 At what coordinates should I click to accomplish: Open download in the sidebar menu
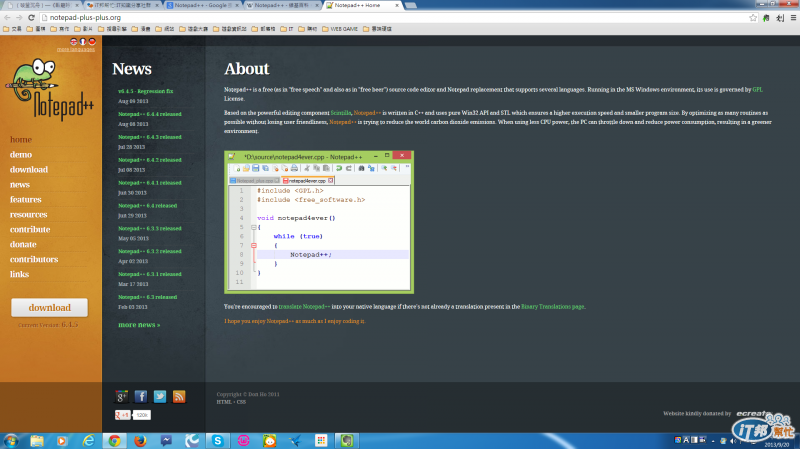(x=29, y=169)
